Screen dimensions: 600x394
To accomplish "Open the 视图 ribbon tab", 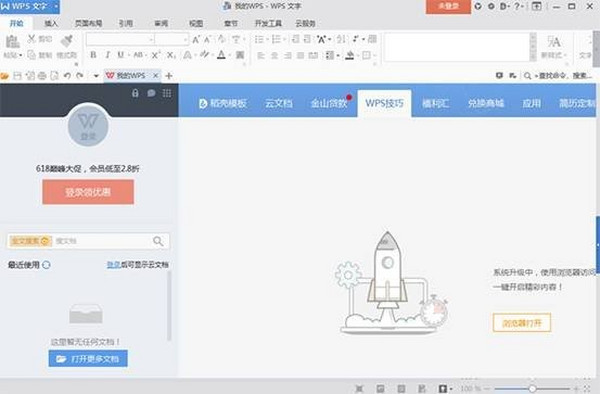I will (x=196, y=23).
